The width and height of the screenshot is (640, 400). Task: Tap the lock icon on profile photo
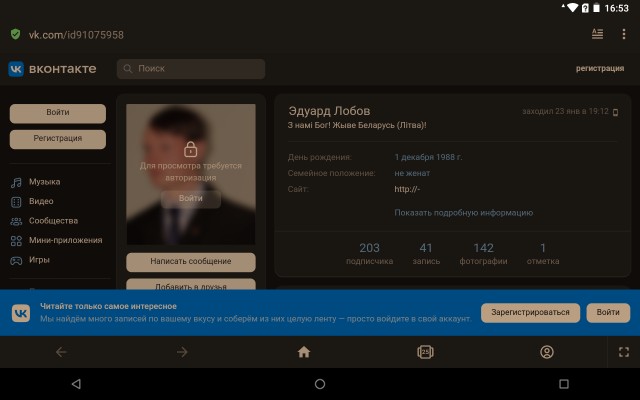191,149
